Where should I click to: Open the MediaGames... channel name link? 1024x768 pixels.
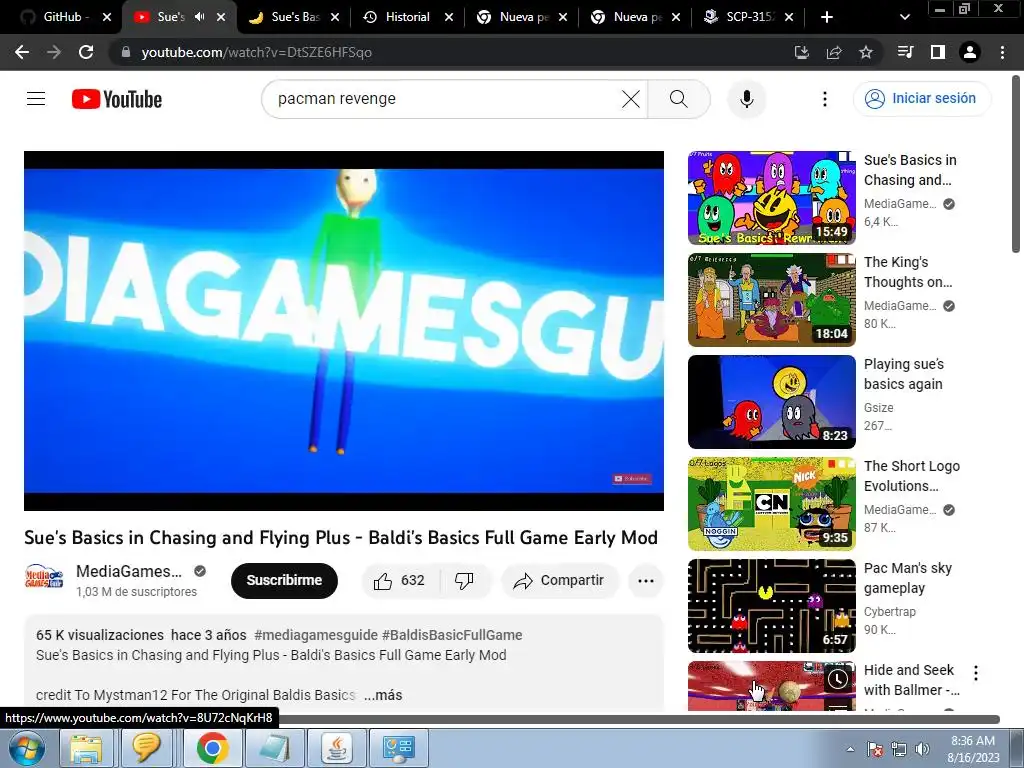[x=129, y=571]
